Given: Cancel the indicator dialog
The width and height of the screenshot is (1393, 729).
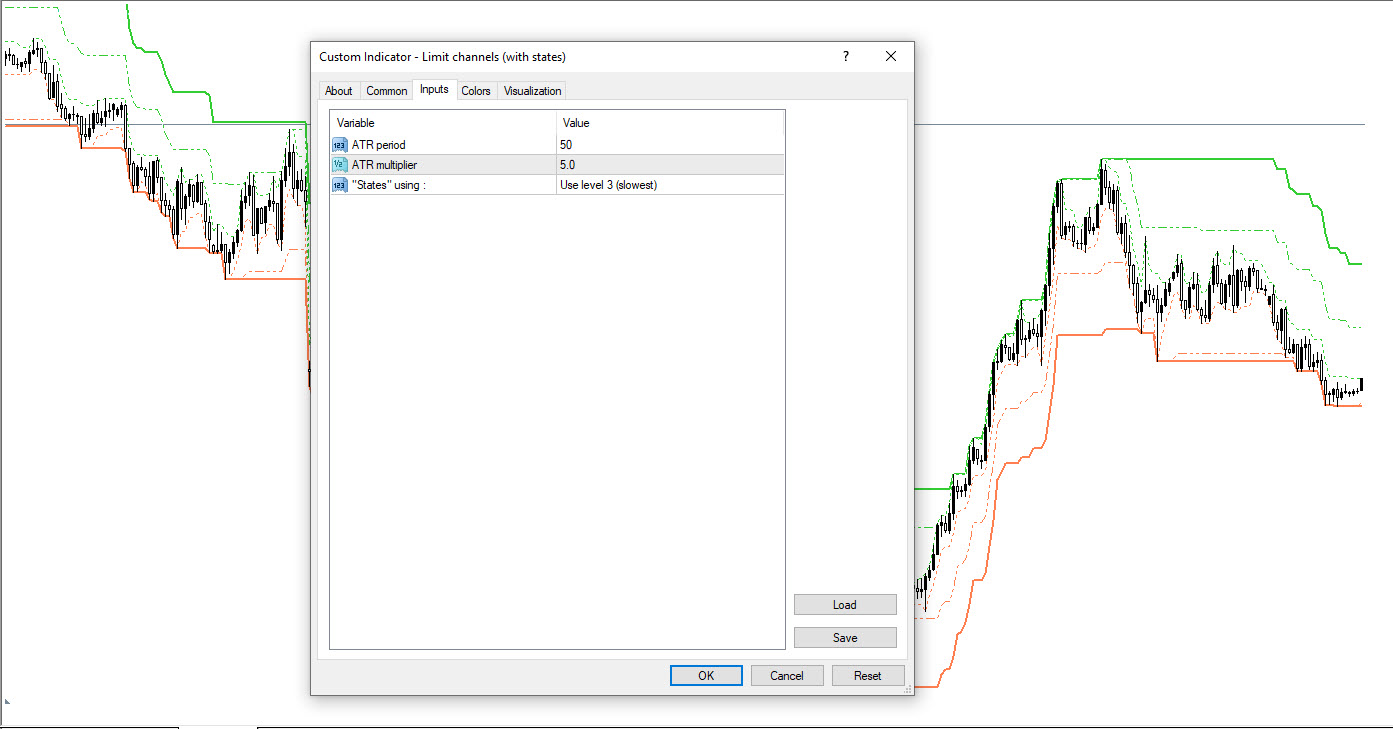Looking at the screenshot, I should [x=787, y=676].
